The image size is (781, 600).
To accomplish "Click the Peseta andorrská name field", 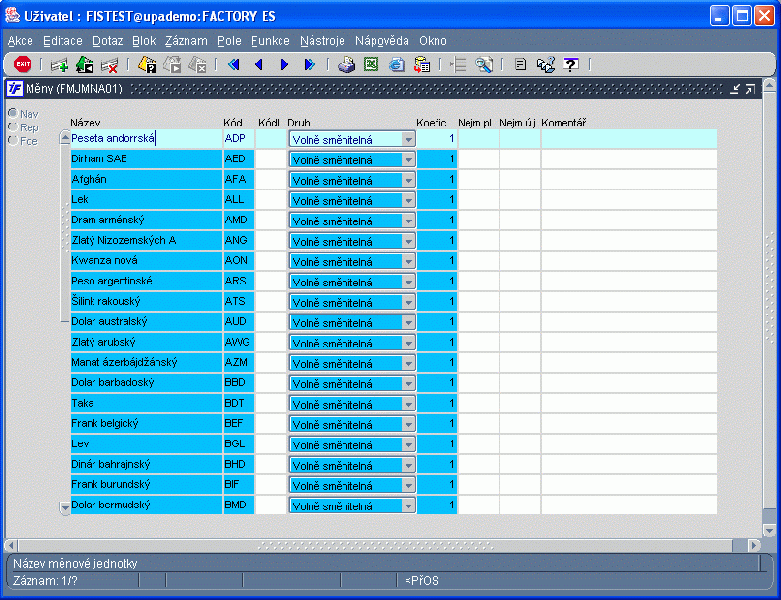I will tap(146, 138).
